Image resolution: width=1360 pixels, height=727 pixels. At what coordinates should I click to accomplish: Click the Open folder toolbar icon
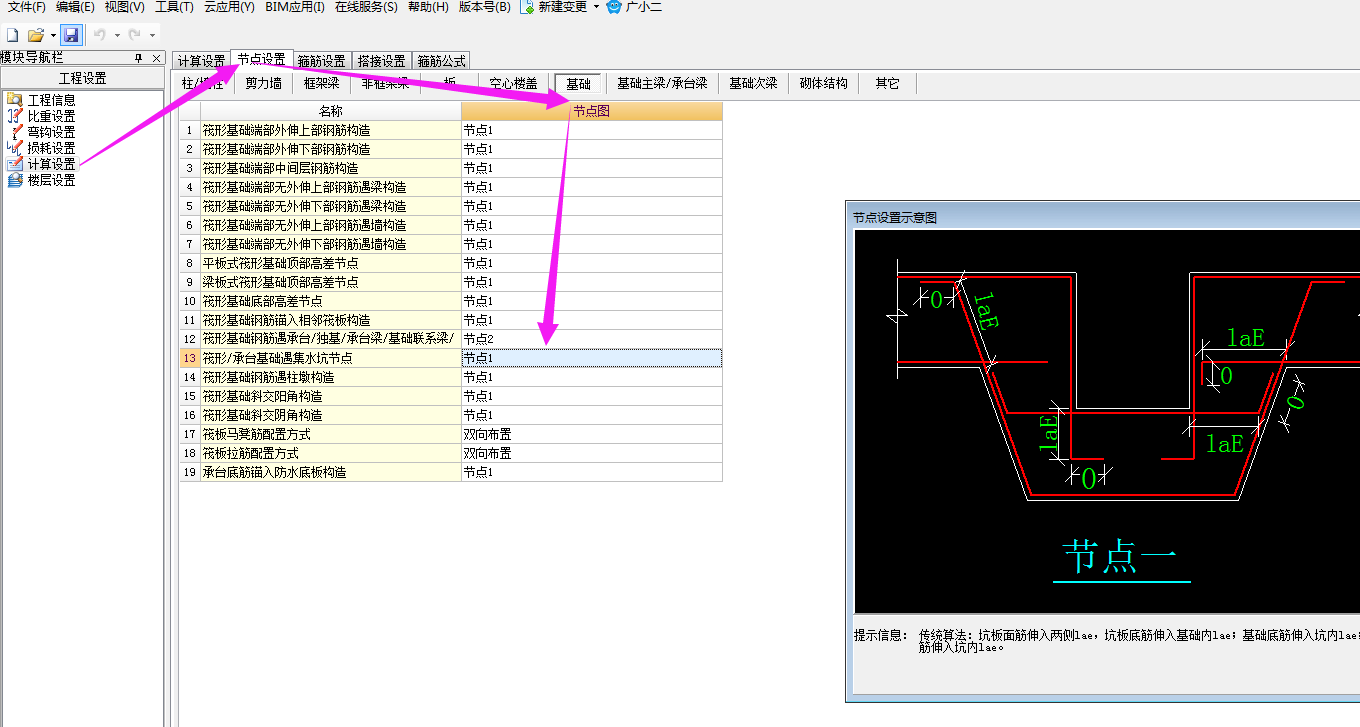(x=36, y=35)
